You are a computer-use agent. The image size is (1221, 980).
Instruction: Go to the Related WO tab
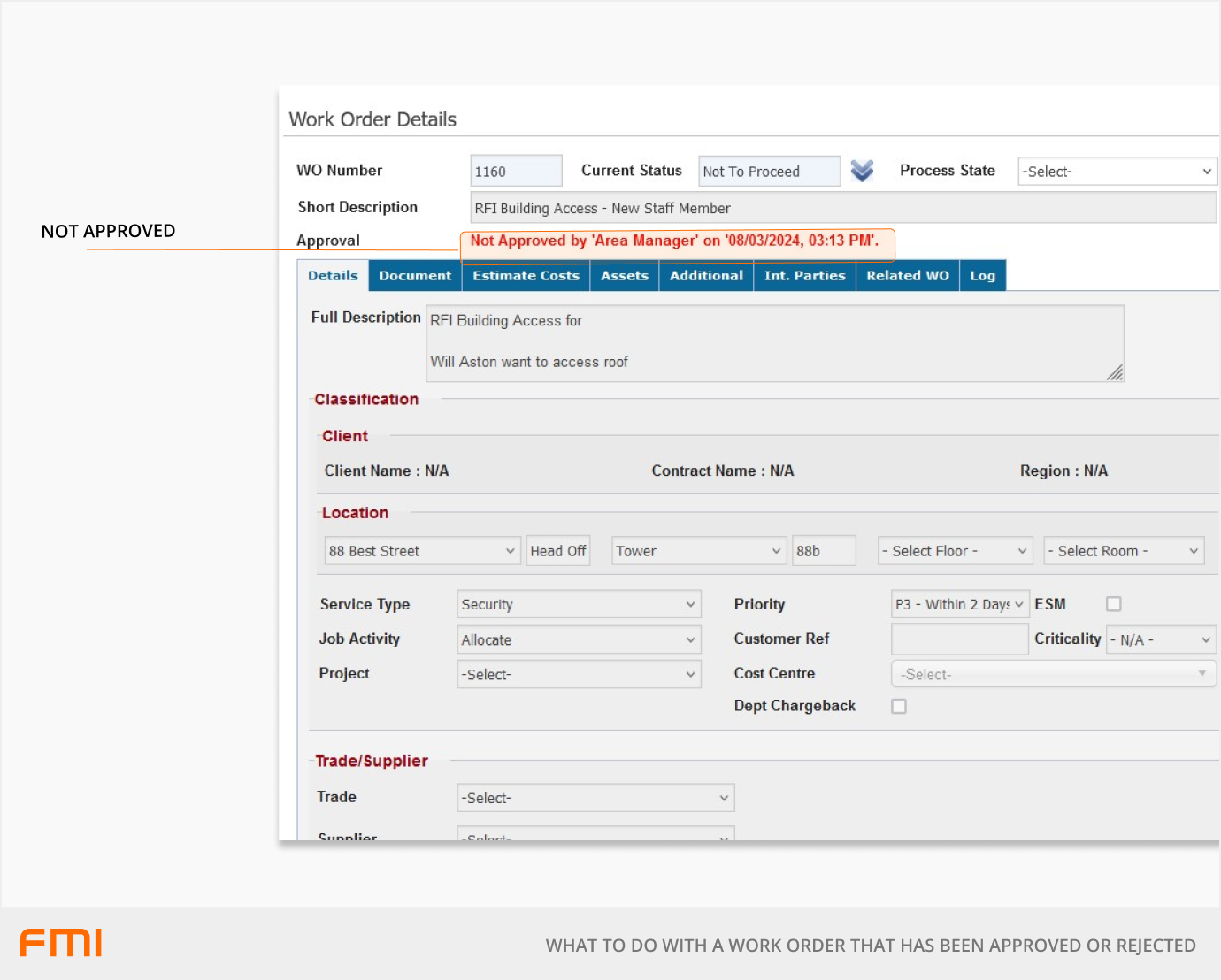point(907,276)
